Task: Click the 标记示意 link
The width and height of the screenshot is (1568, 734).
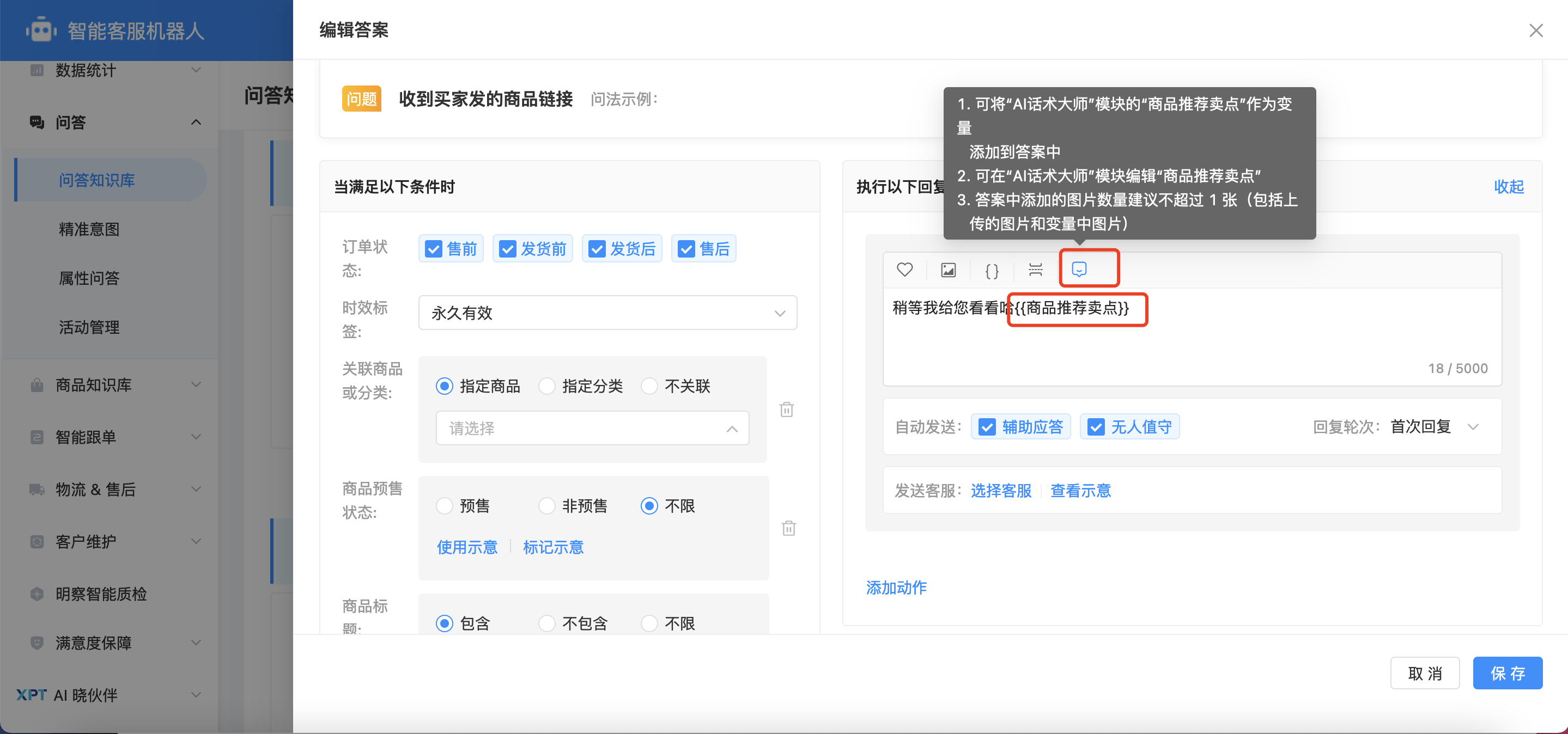Action: (552, 547)
